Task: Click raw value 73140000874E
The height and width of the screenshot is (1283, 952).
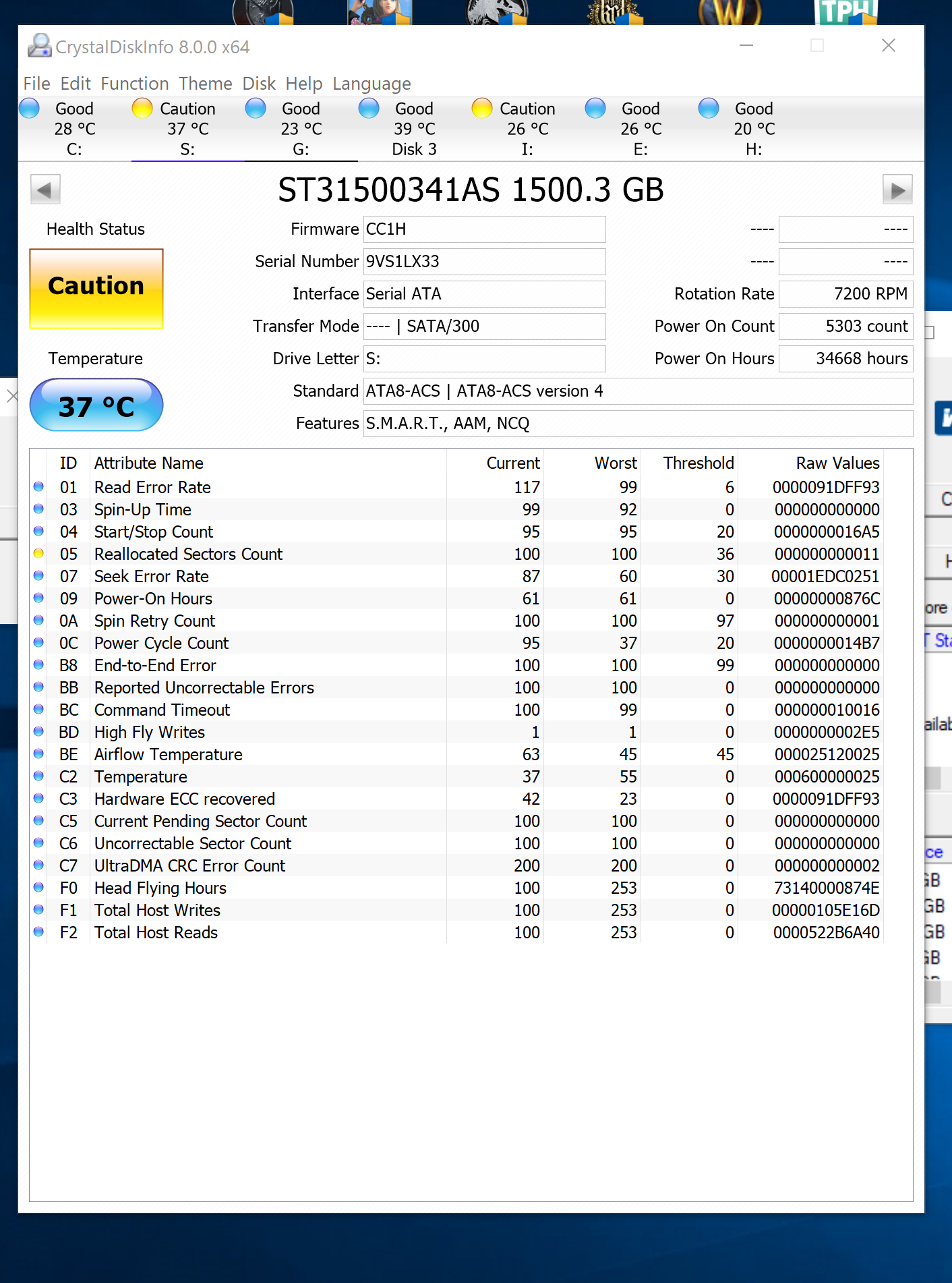Action: coord(826,888)
